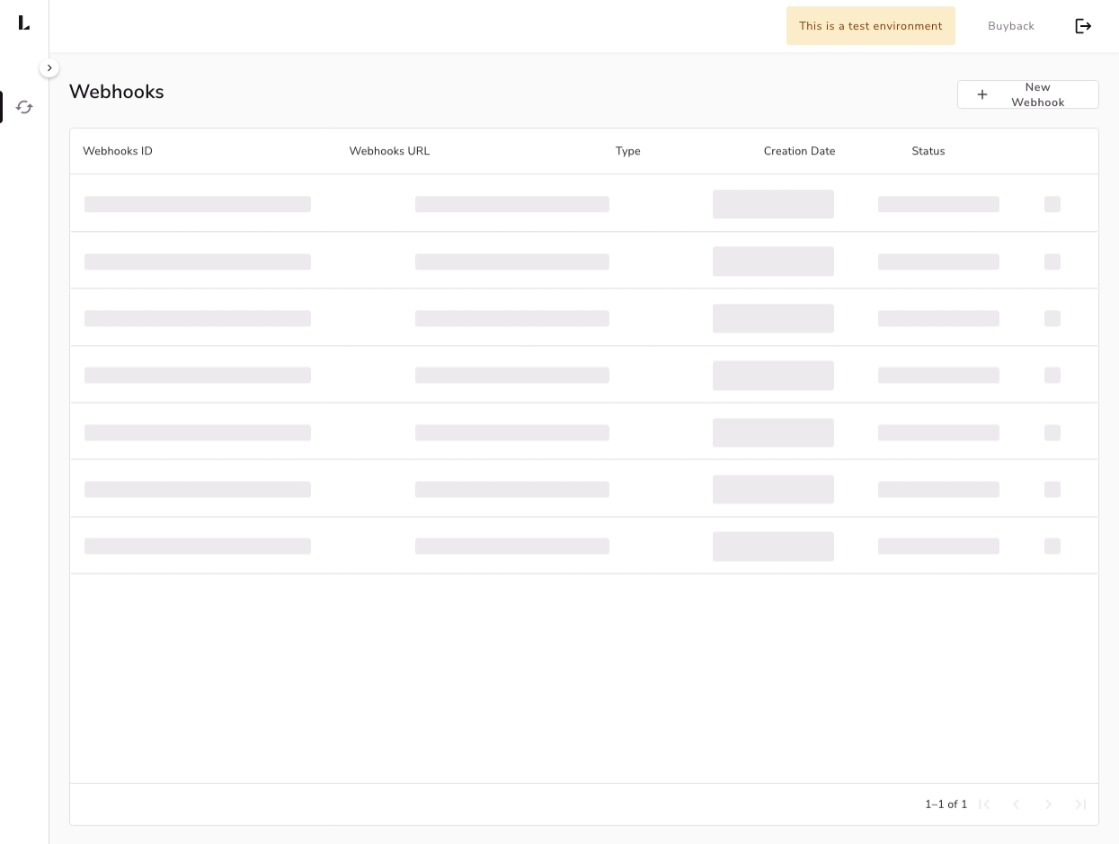Select the Buyback label in the header
Image resolution: width=1119 pixels, height=844 pixels.
pos(1010,26)
